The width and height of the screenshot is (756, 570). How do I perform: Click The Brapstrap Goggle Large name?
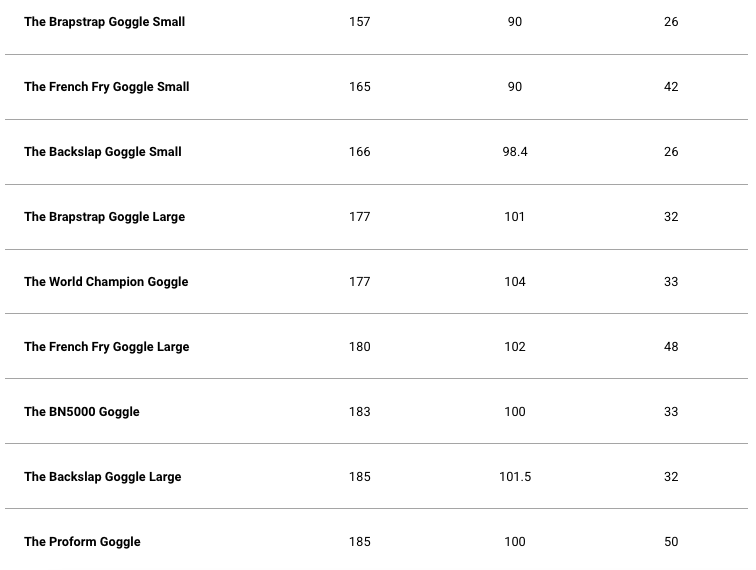(104, 217)
